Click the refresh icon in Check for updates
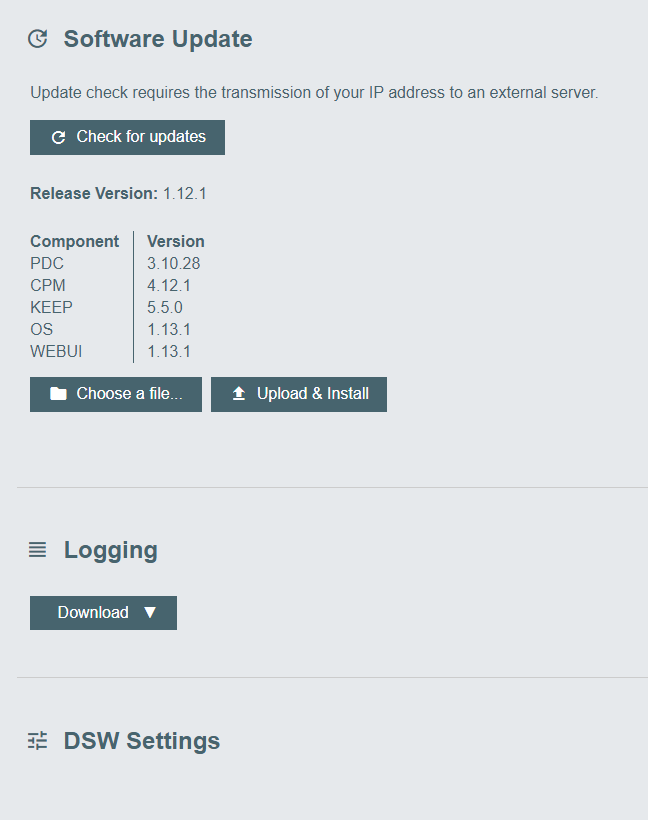 [x=58, y=138]
